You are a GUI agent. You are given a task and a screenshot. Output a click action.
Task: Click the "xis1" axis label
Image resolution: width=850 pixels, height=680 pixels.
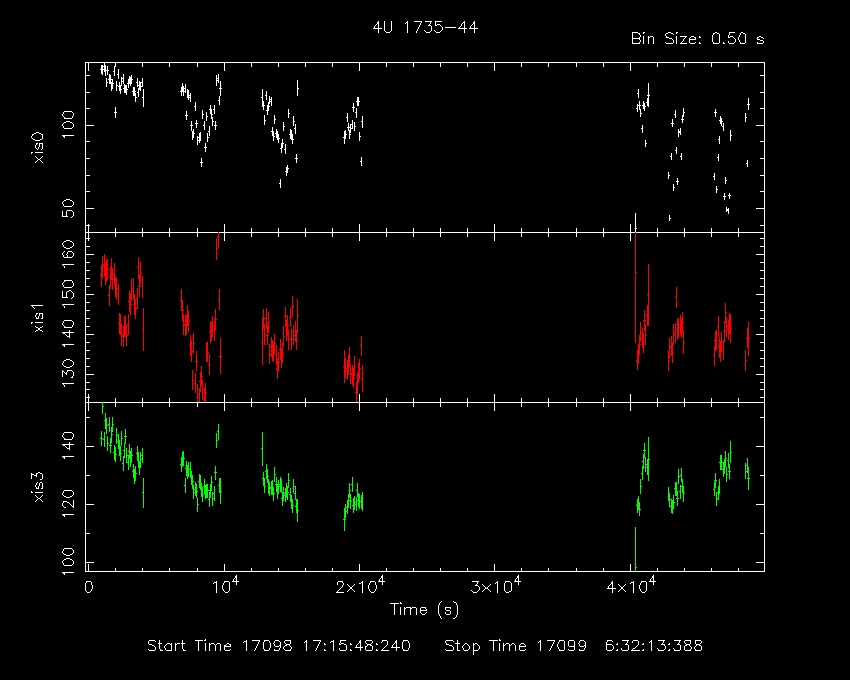pyautogui.click(x=38, y=318)
